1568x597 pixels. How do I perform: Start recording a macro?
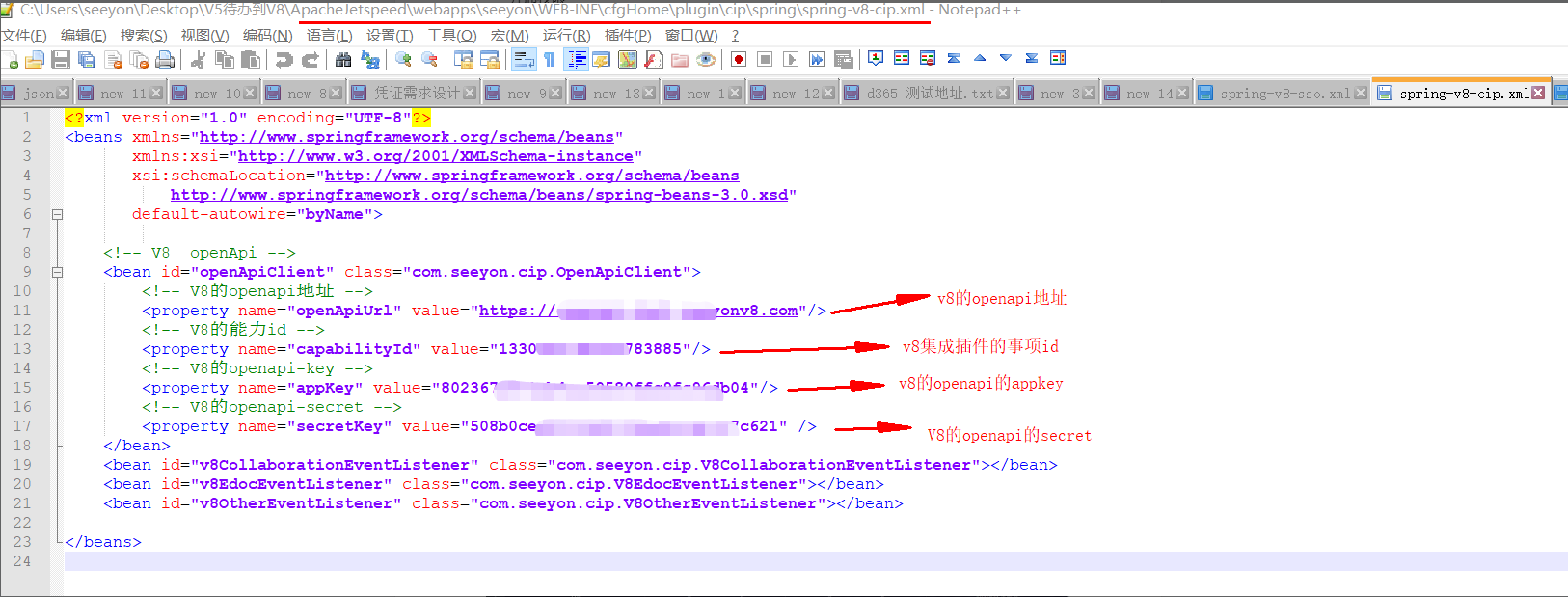point(739,60)
